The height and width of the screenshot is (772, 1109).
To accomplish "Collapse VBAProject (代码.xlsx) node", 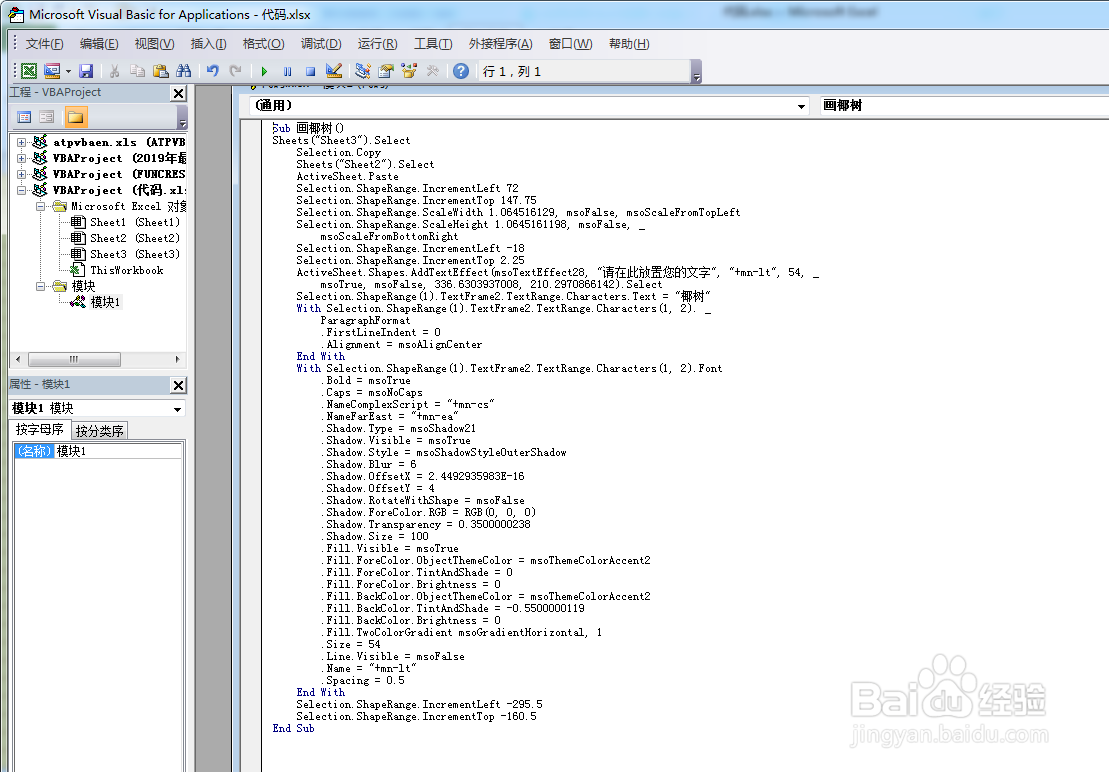I will coord(21,190).
